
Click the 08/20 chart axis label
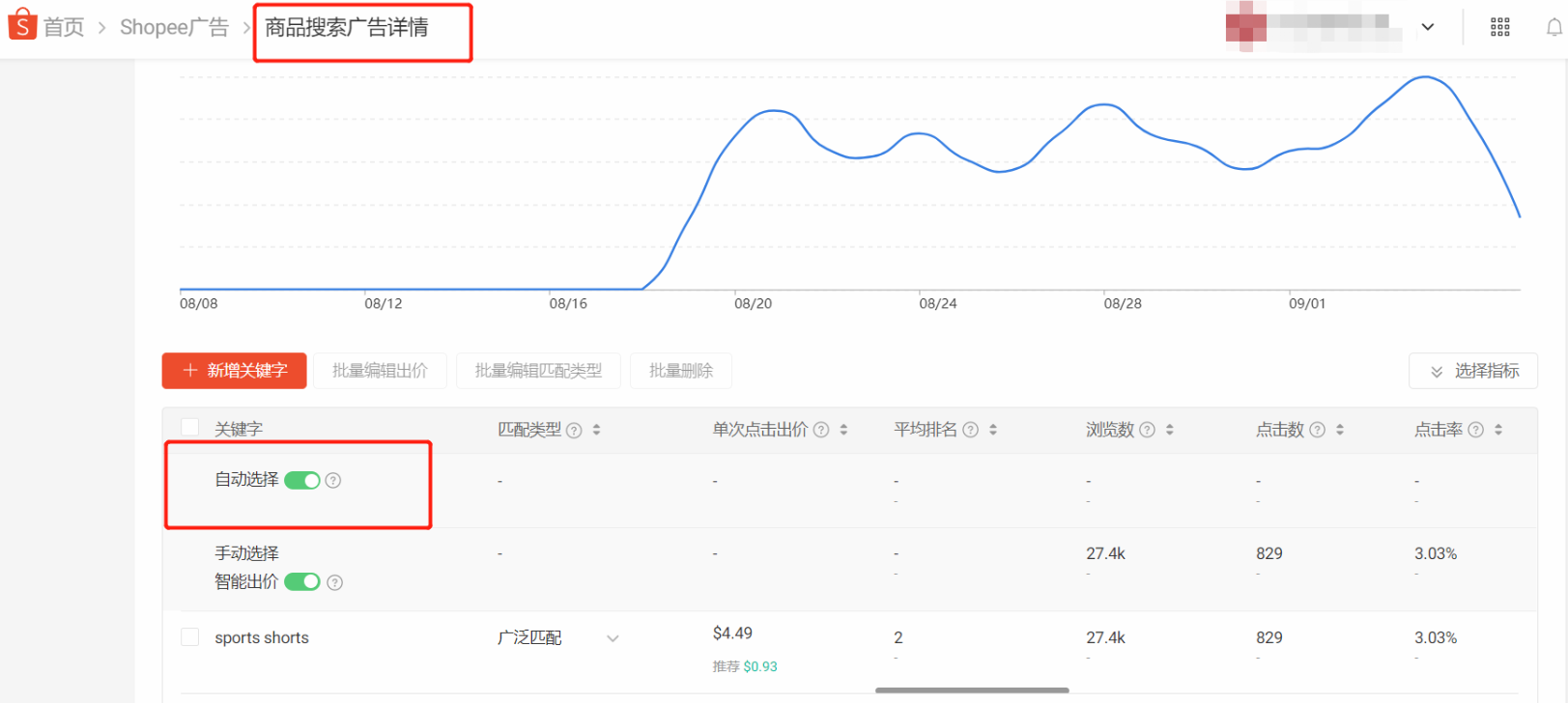pyautogui.click(x=753, y=303)
